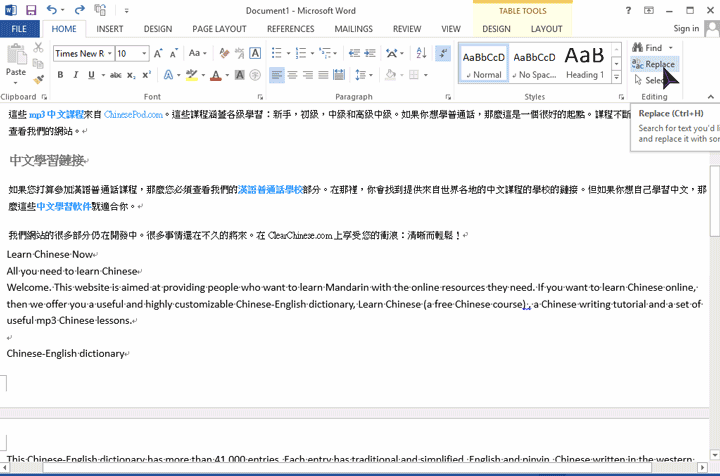720x476 pixels.
Task: Open the Phonetic Guide icon
Action: [240, 53]
